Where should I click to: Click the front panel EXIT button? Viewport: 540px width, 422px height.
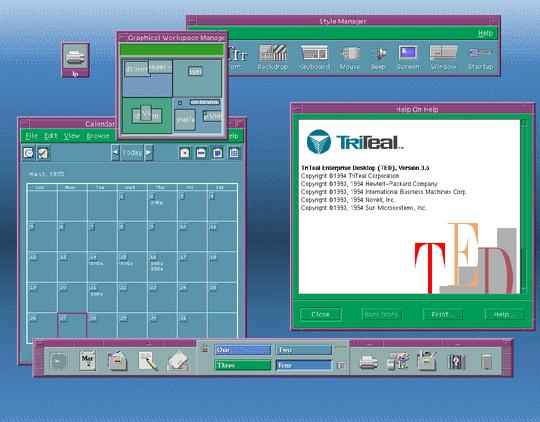click(341, 366)
